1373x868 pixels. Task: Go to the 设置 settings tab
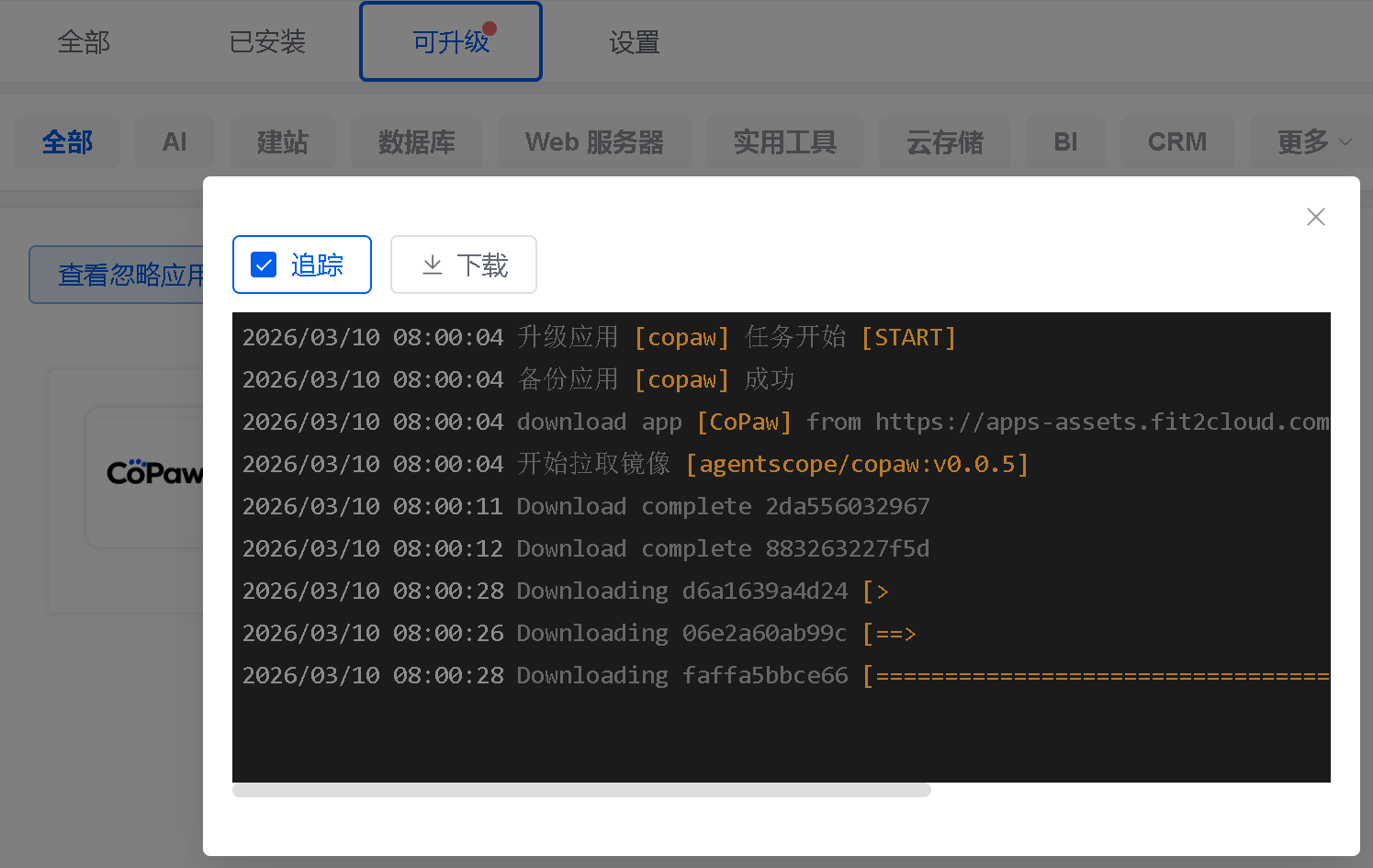click(x=634, y=42)
